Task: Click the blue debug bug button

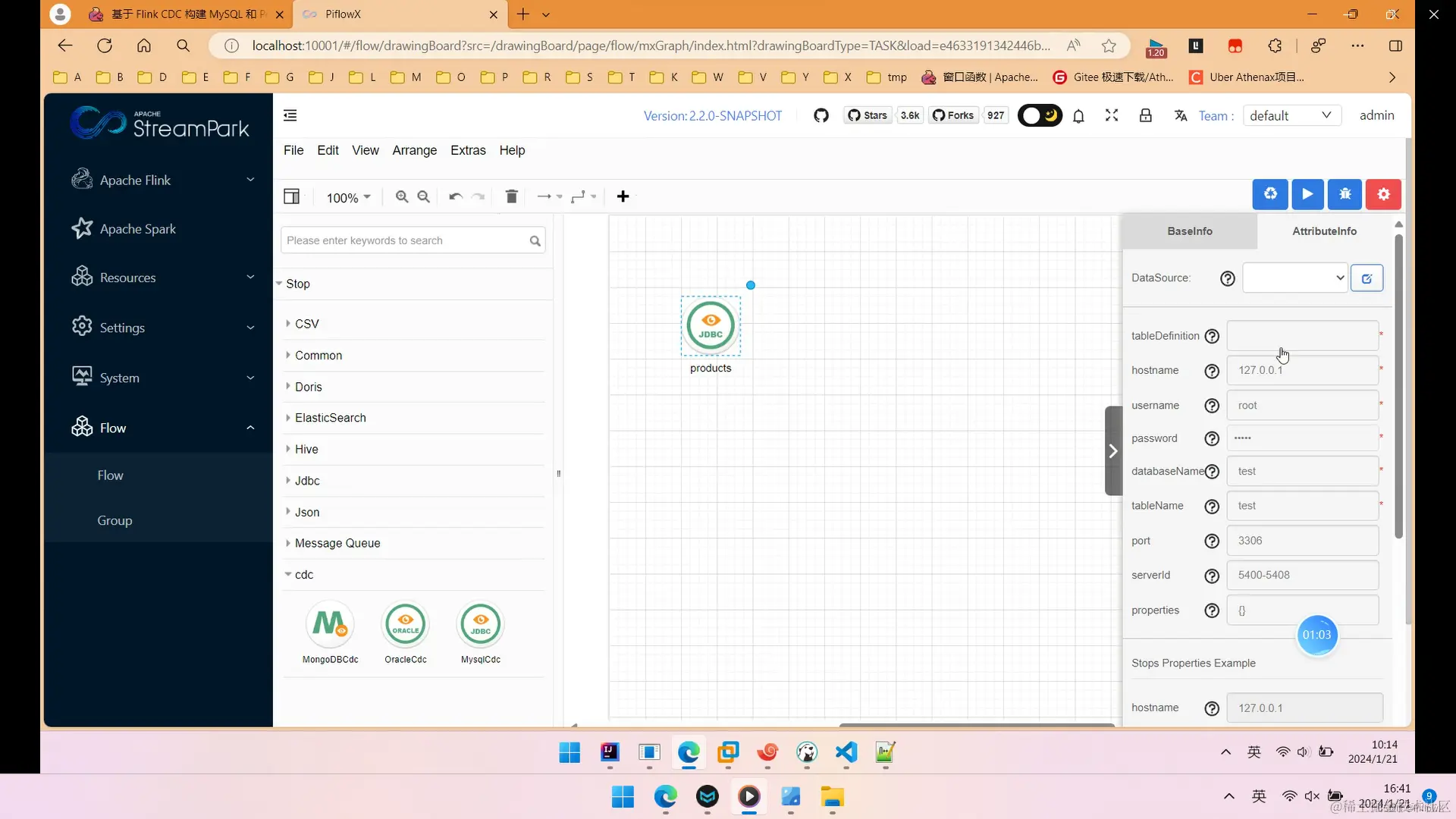Action: point(1345,194)
